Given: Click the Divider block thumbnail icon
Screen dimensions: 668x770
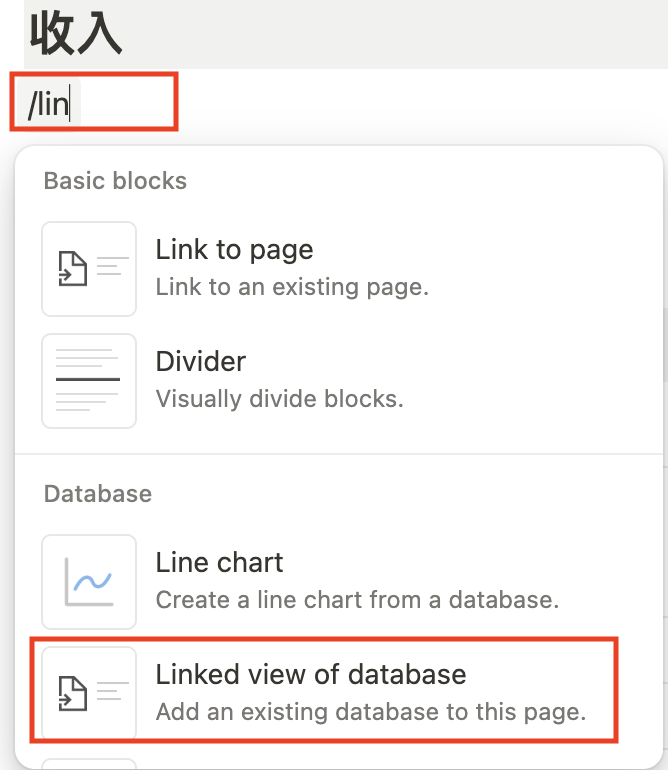Looking at the screenshot, I should click(x=88, y=380).
